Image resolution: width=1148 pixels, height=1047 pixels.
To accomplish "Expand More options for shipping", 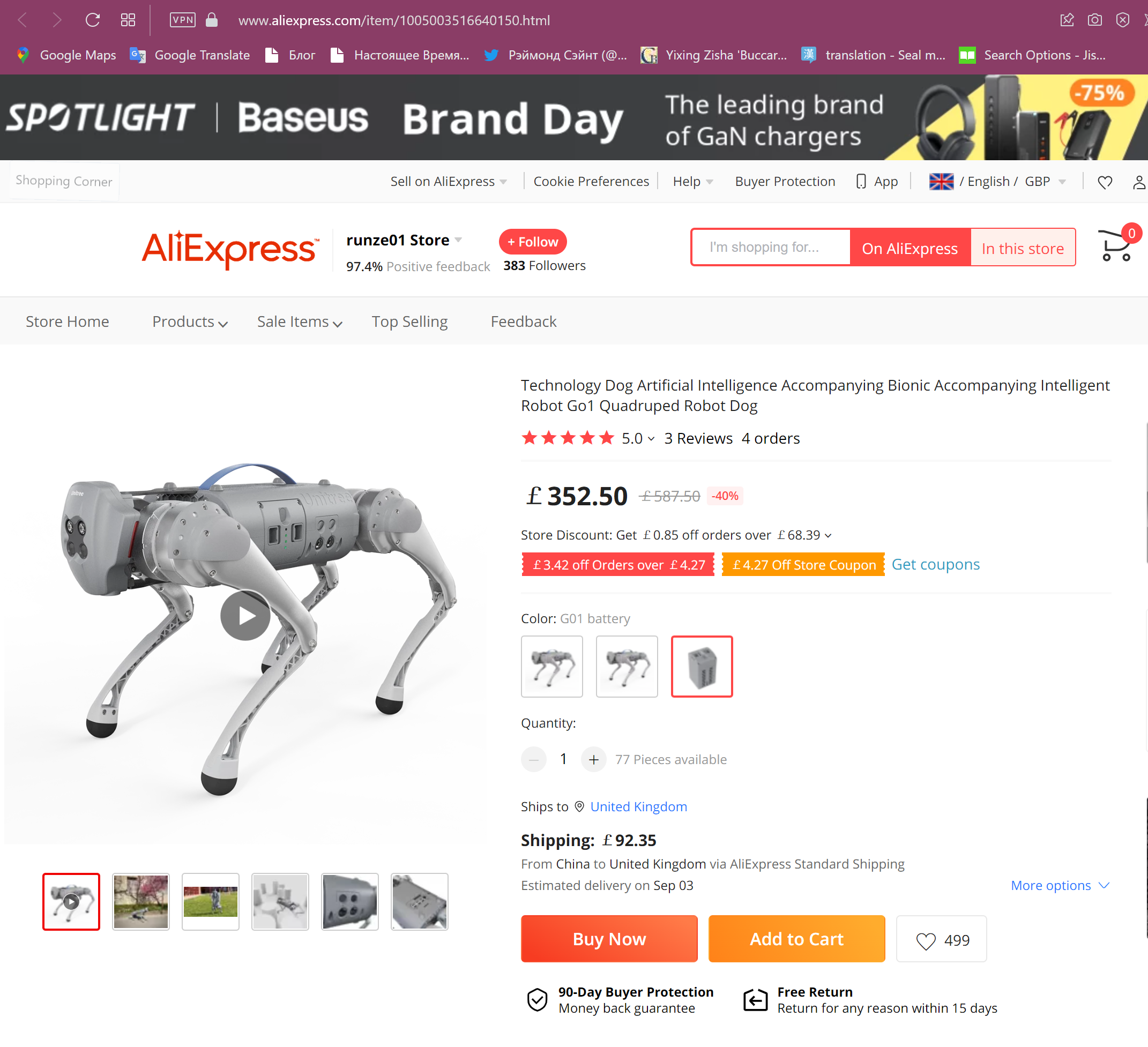I will click(x=1060, y=886).
